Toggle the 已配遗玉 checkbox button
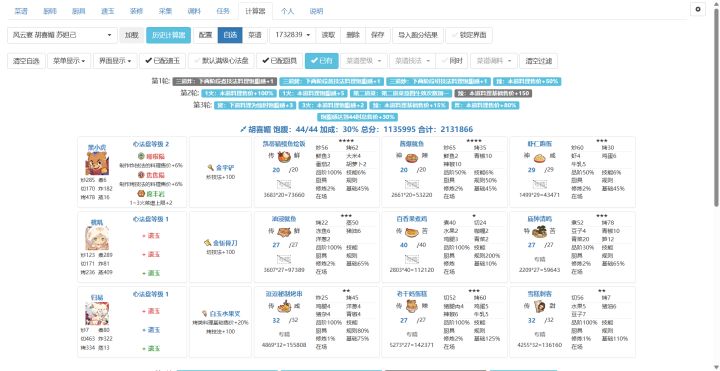720x371 pixels. (163, 61)
